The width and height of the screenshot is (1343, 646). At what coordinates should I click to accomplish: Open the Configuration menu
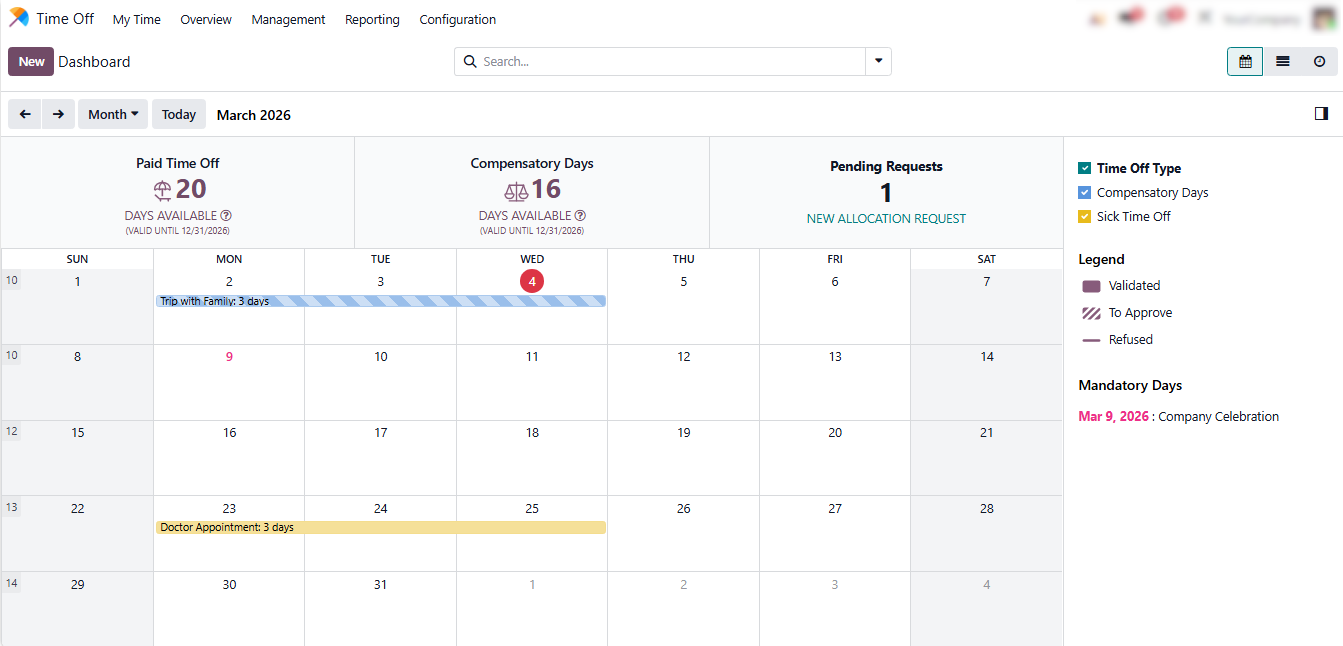click(457, 19)
